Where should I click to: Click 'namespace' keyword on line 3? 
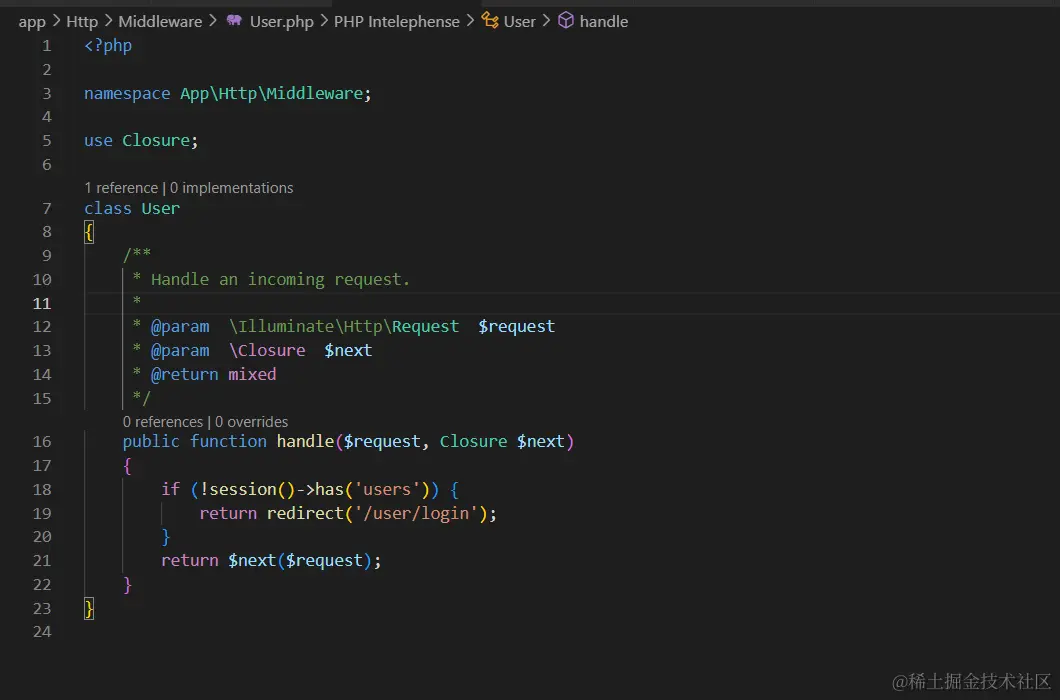[x=127, y=93]
